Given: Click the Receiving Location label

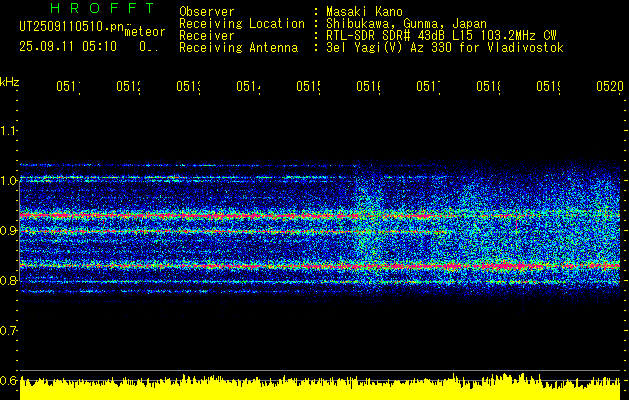Looking at the screenshot, I should (x=242, y=24).
